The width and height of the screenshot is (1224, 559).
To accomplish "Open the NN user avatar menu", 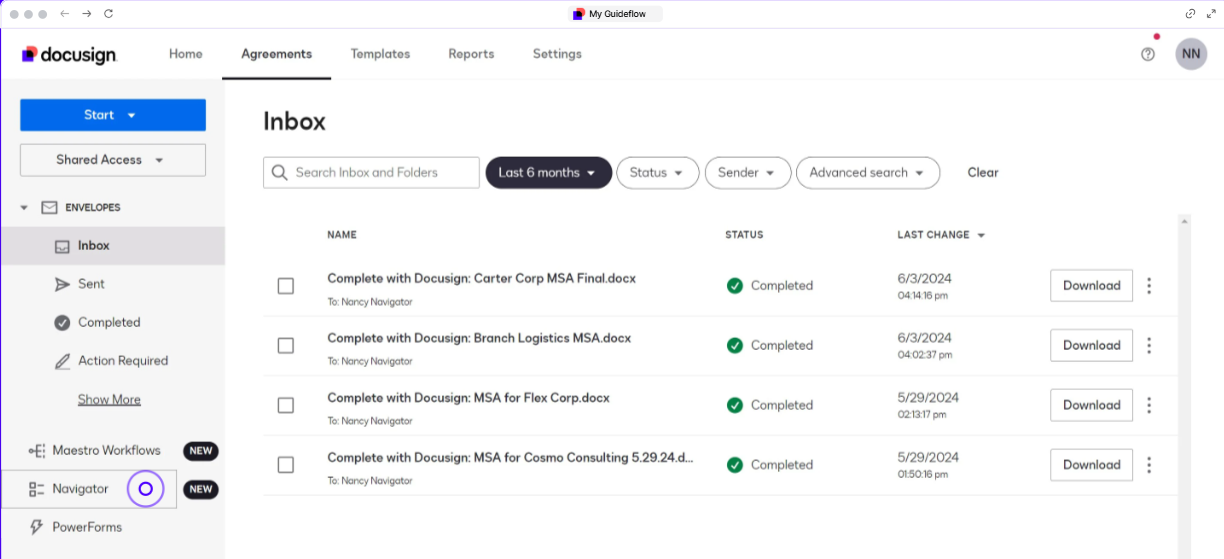I will point(1191,54).
